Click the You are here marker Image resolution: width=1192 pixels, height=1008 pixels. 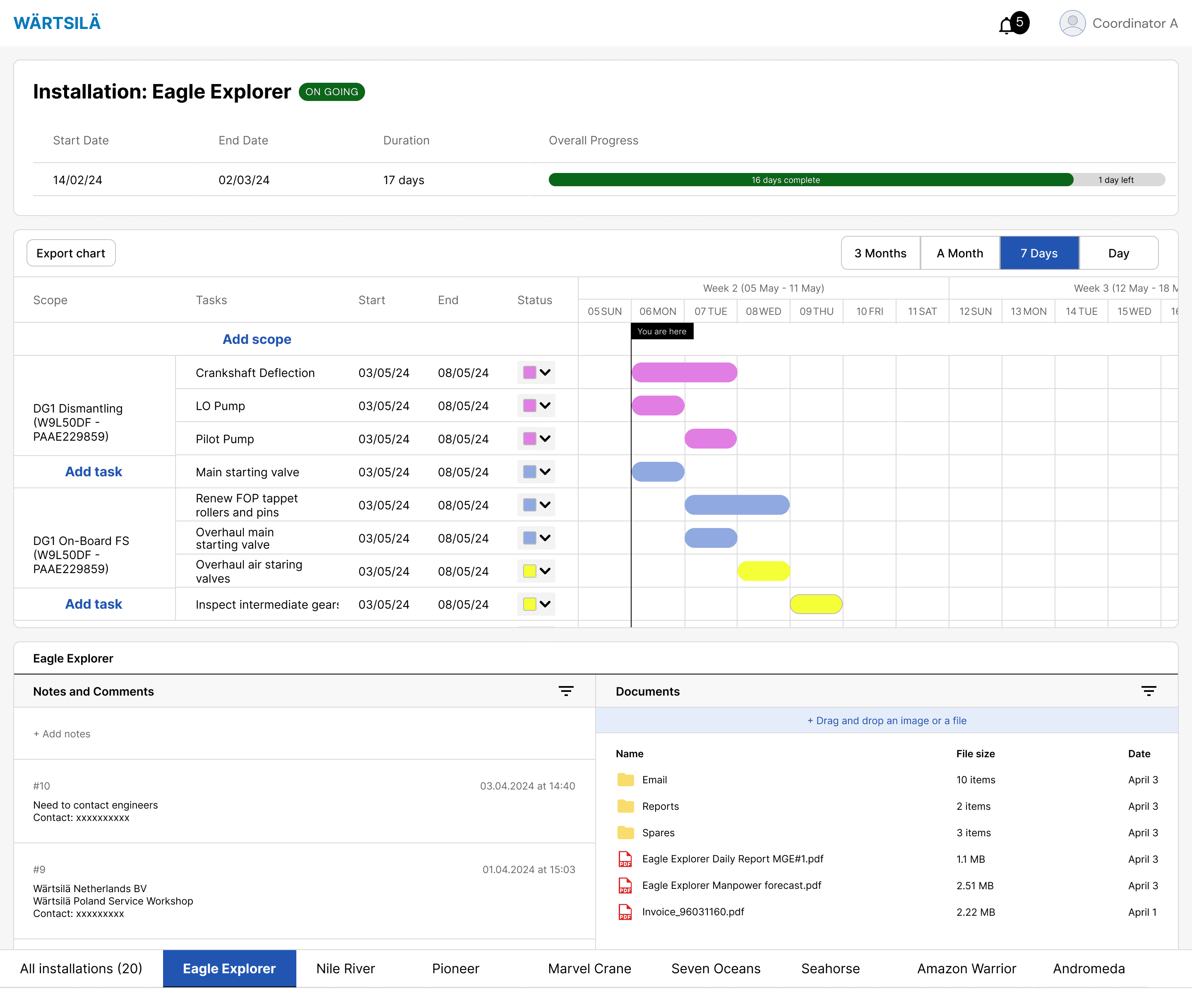pos(662,331)
